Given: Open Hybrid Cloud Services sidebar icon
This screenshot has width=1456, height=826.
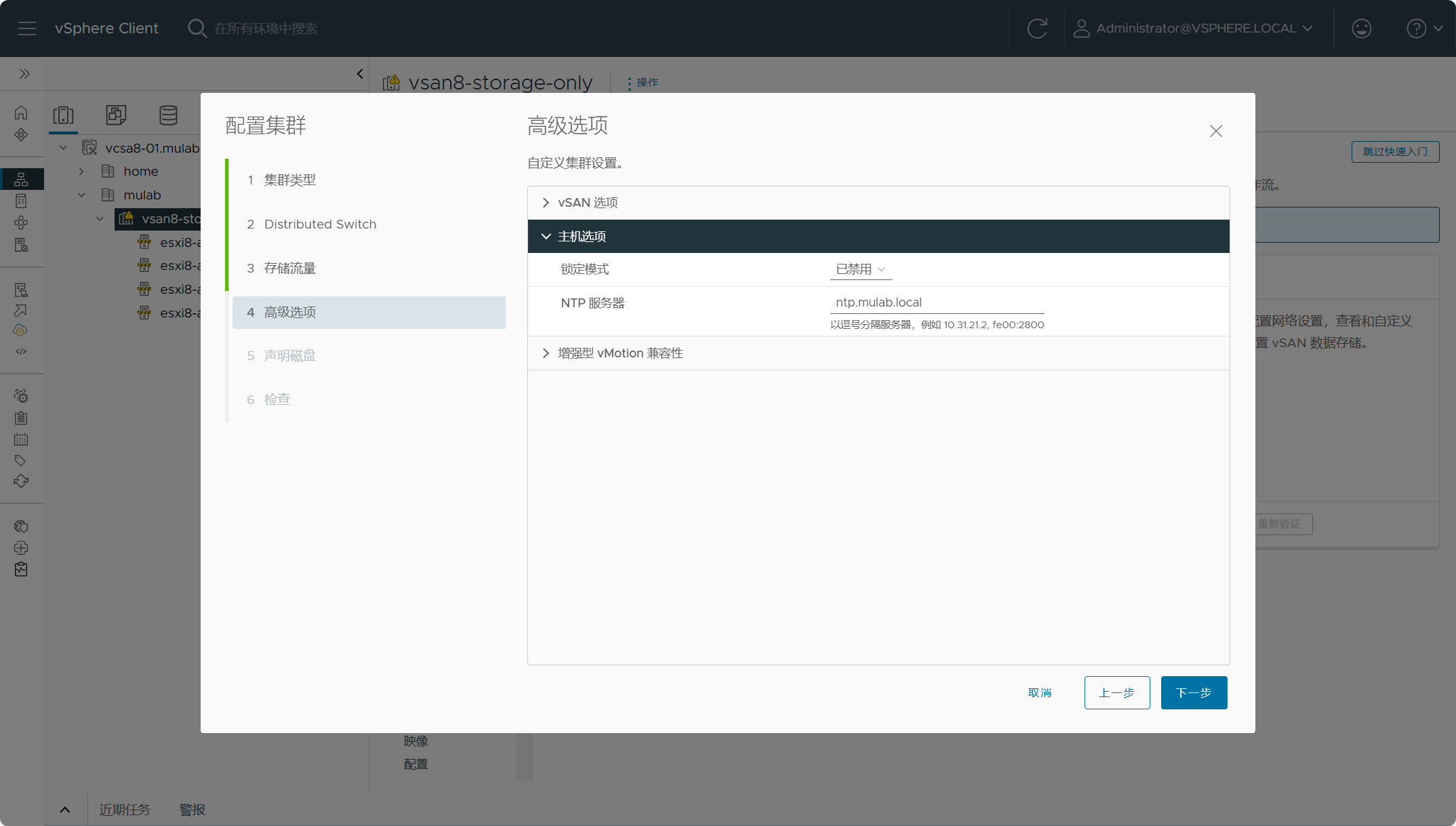Looking at the screenshot, I should click(21, 330).
